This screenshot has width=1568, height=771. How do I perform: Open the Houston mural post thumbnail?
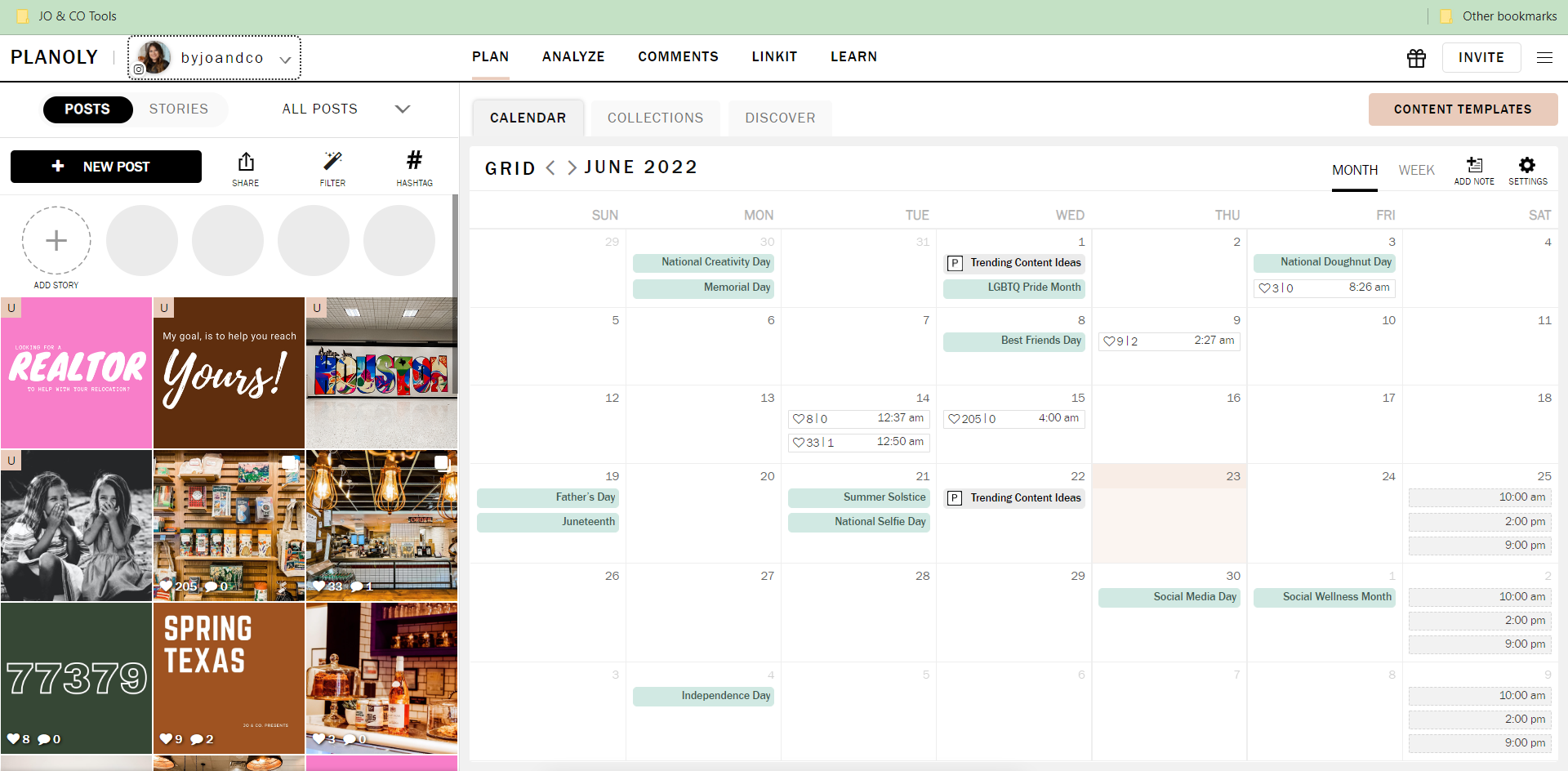(x=381, y=372)
